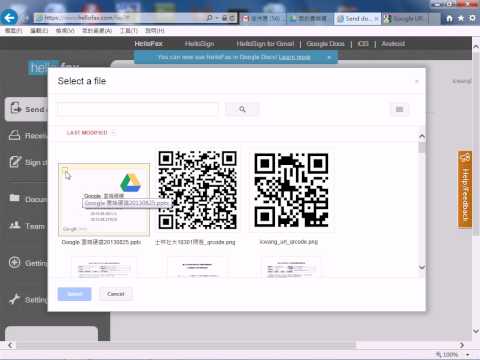Select first document thumbnail in second row
The height and width of the screenshot is (360, 480).
tap(104, 267)
